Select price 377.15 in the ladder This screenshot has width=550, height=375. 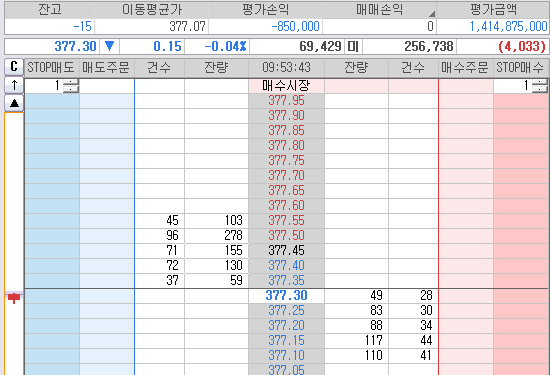[286, 341]
